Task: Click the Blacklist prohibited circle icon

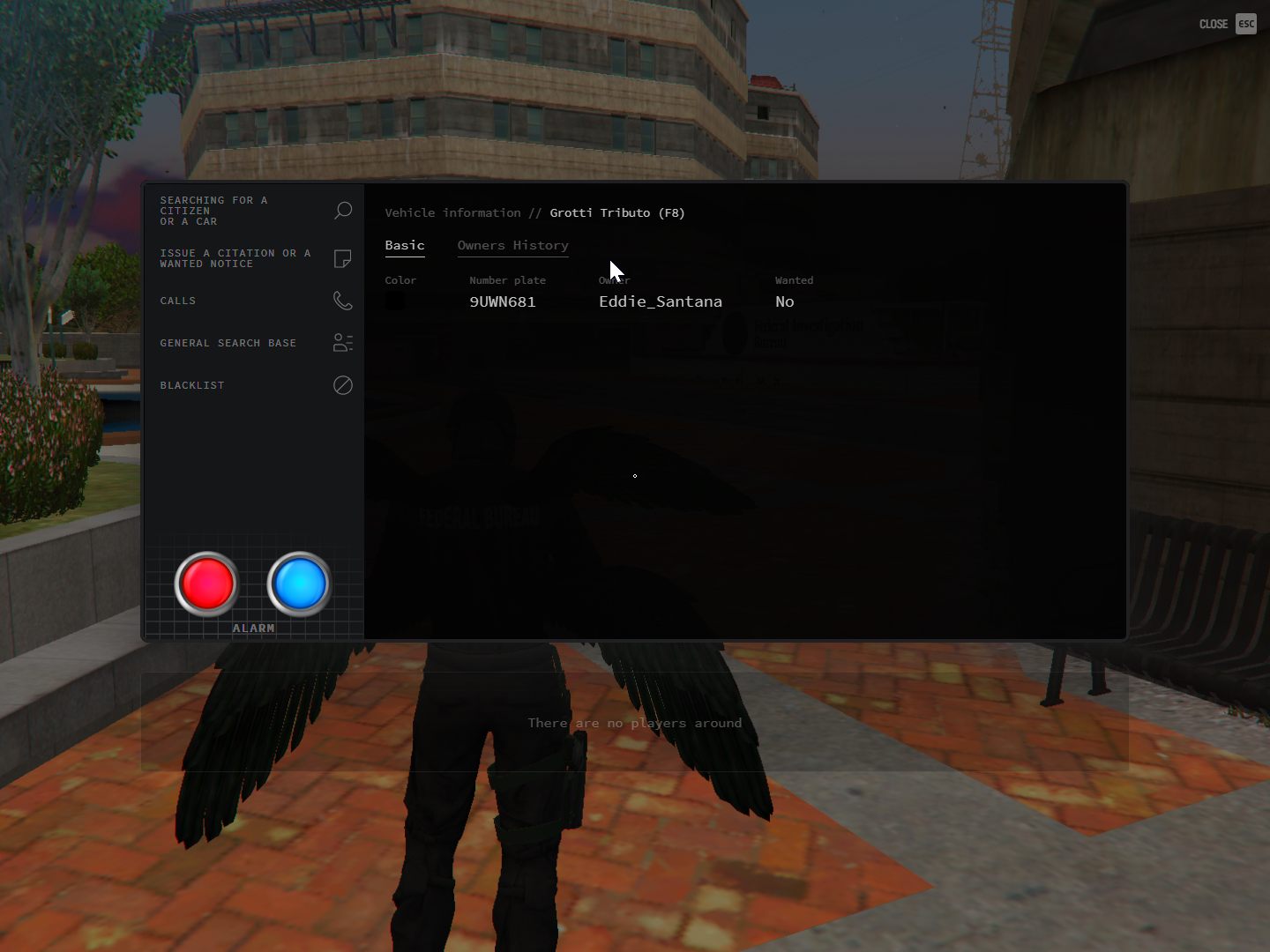Action: [x=343, y=385]
